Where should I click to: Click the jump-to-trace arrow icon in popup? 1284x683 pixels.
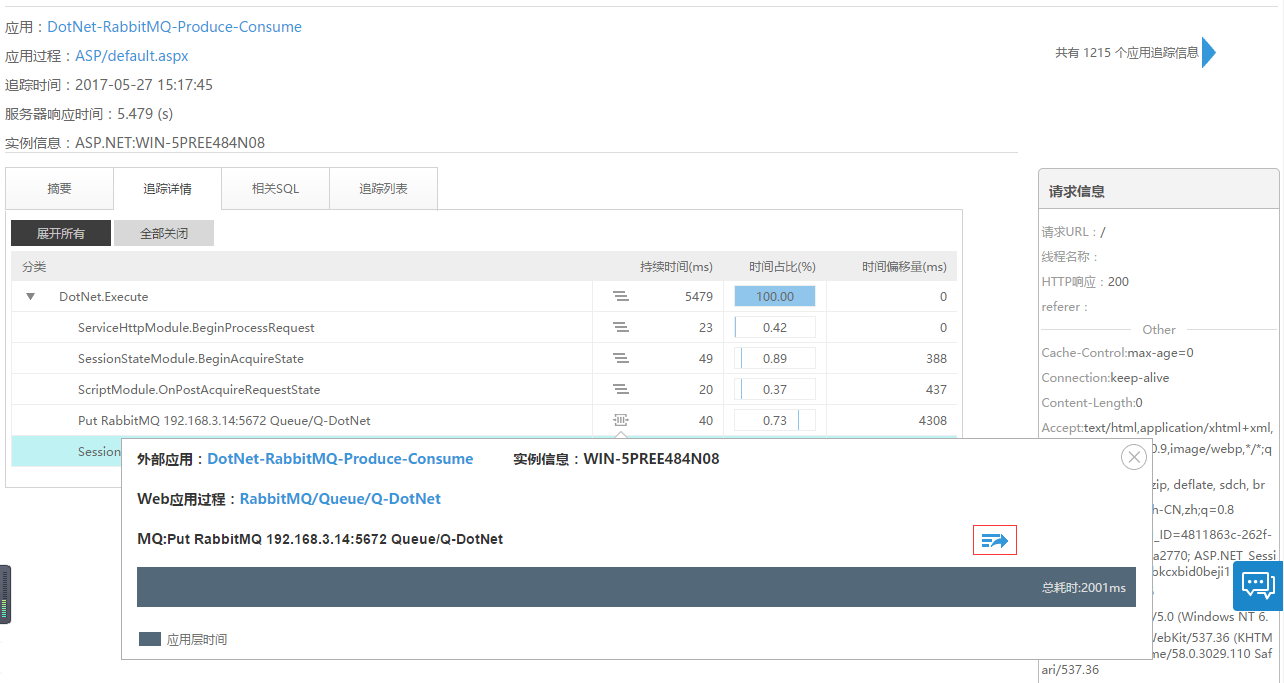pyautogui.click(x=995, y=540)
